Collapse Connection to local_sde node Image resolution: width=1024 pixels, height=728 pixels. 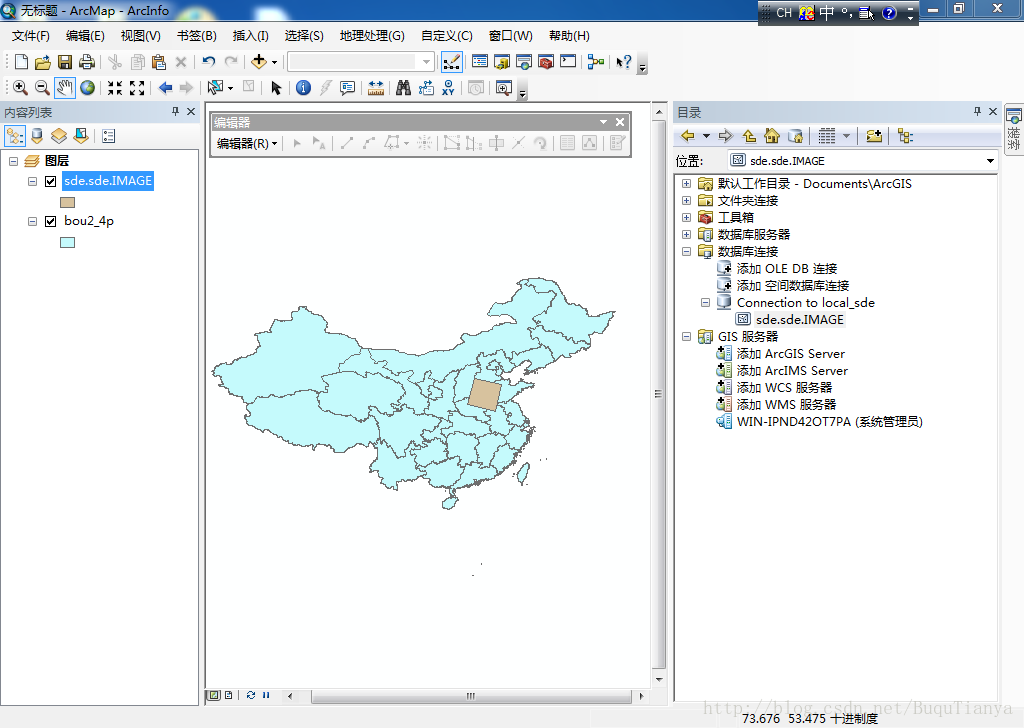[705, 302]
